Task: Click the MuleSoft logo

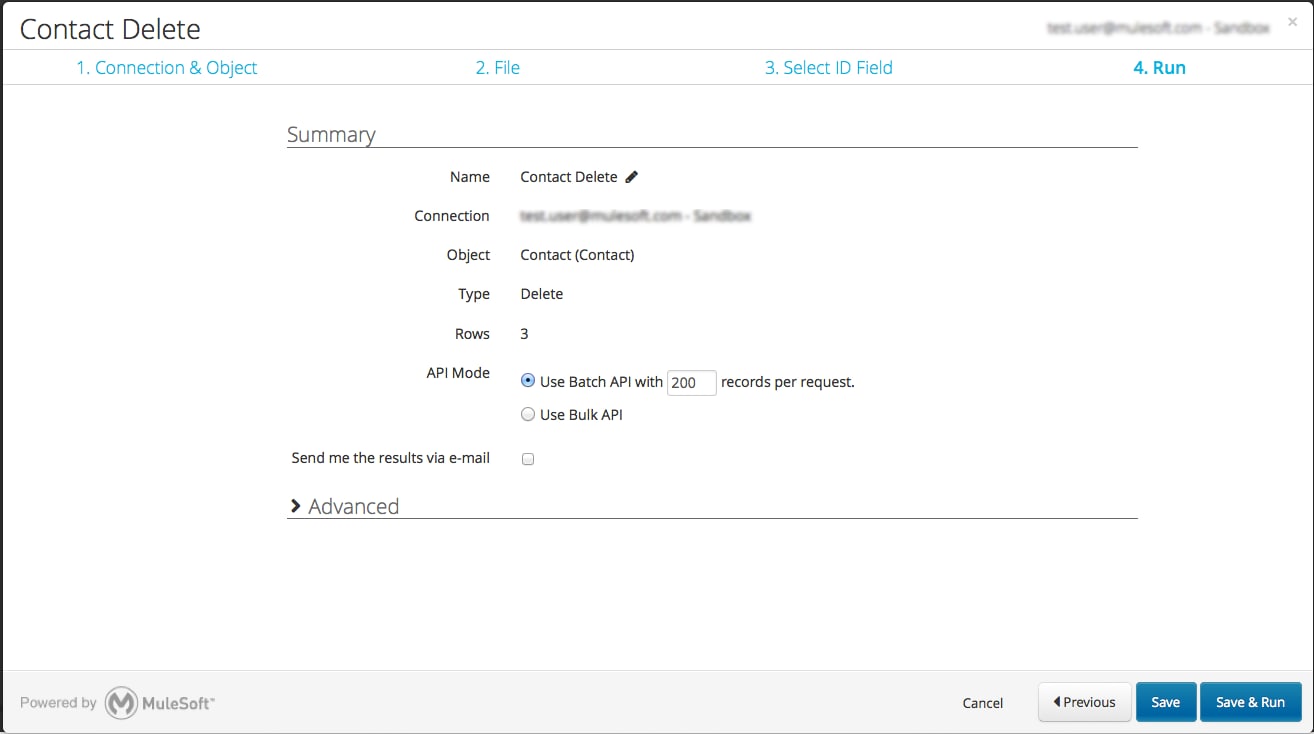Action: (160, 702)
